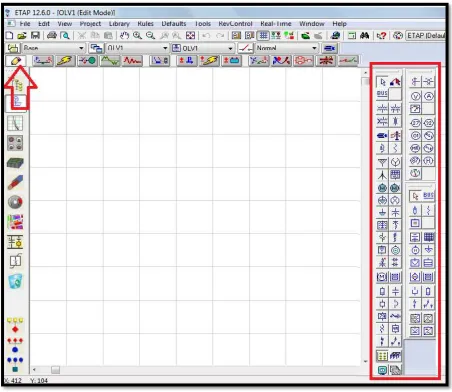
Task: Open GIS map icon in sidebar
Action: (x=15, y=222)
